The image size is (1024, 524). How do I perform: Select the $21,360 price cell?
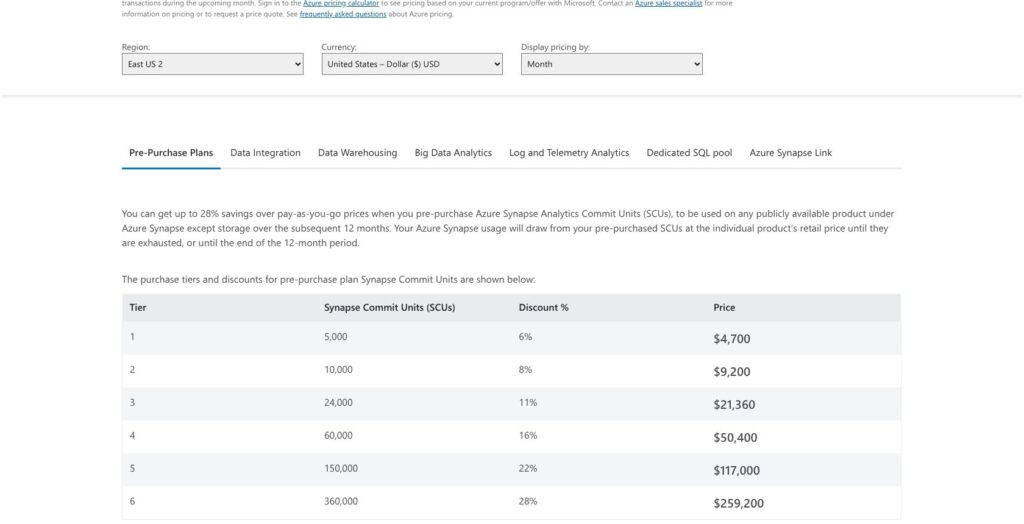click(x=734, y=404)
